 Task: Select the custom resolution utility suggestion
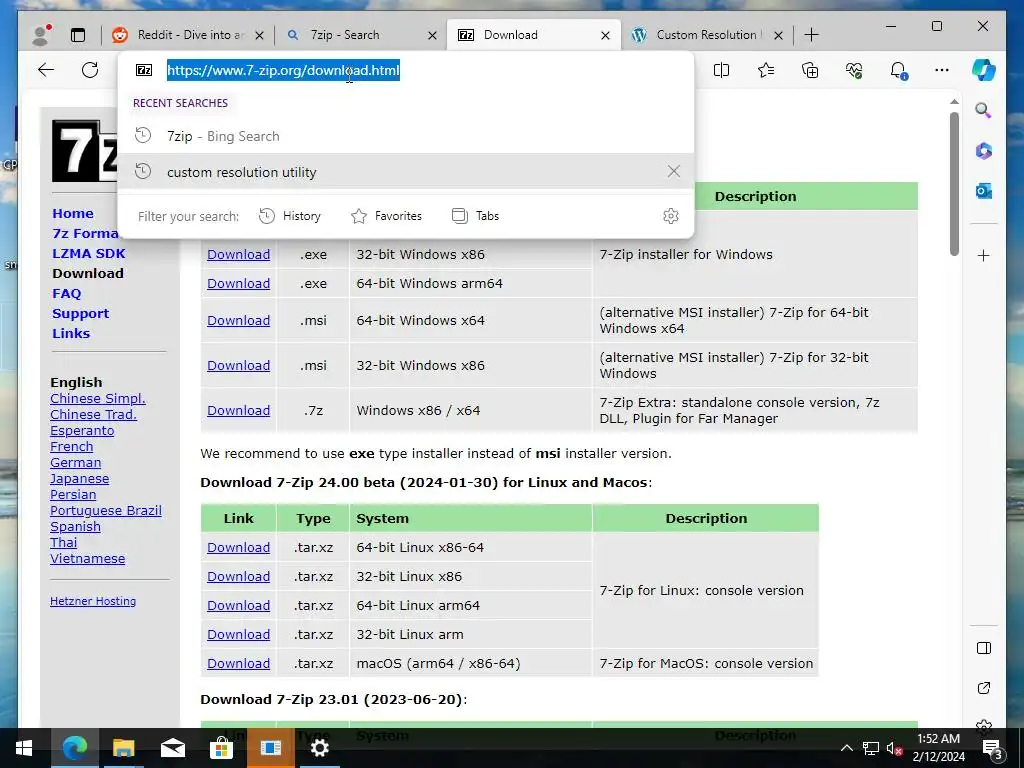[x=406, y=172]
